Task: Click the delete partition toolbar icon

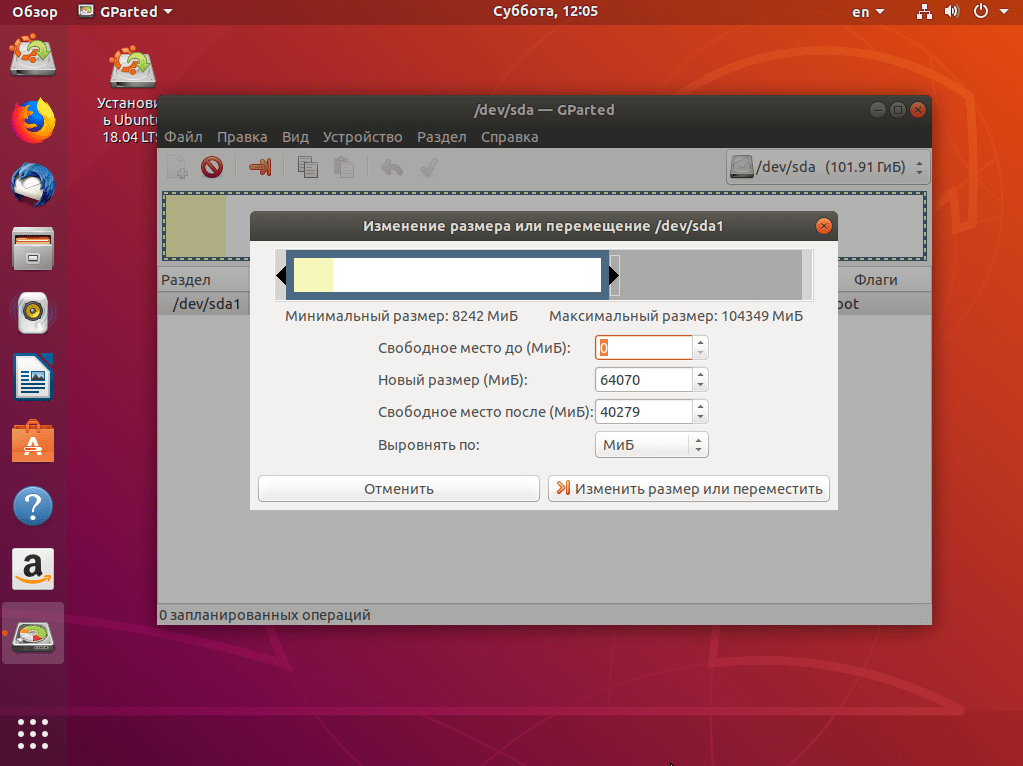Action: click(212, 168)
